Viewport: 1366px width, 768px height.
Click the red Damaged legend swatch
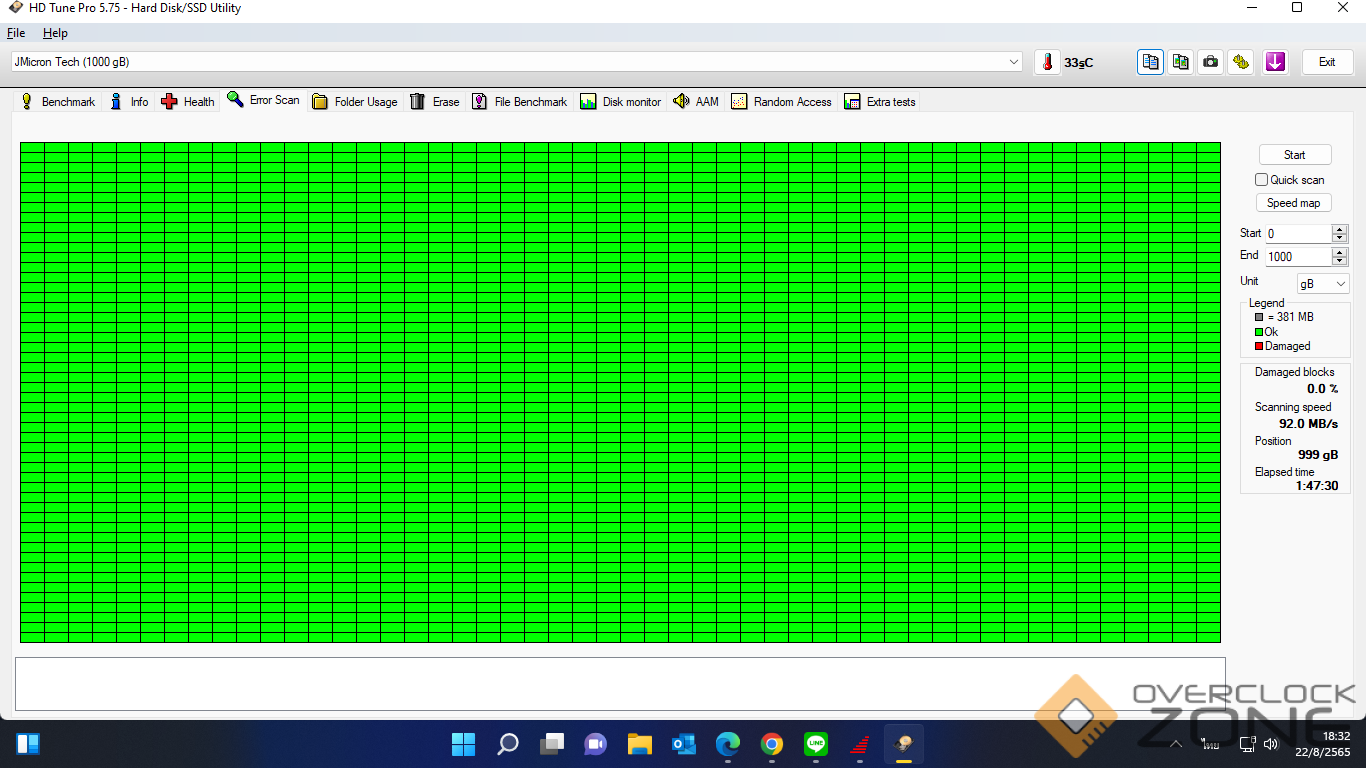coord(1259,346)
